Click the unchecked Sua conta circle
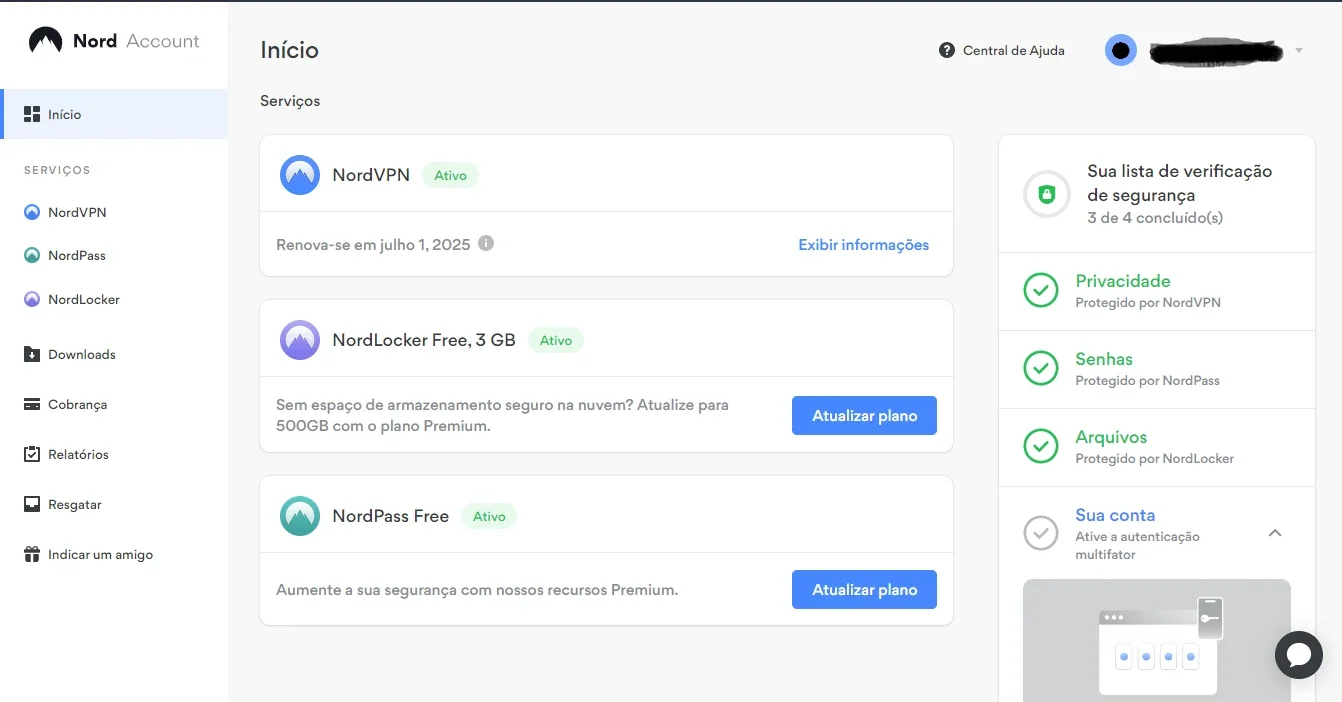This screenshot has height=702, width=1342. point(1041,533)
